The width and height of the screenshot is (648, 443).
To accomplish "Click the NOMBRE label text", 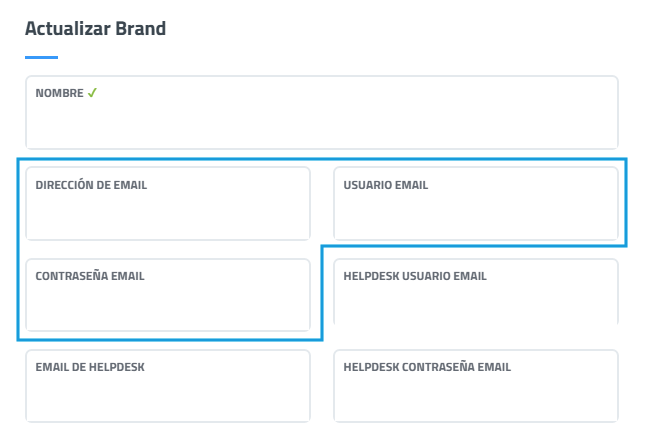I will click(59, 93).
